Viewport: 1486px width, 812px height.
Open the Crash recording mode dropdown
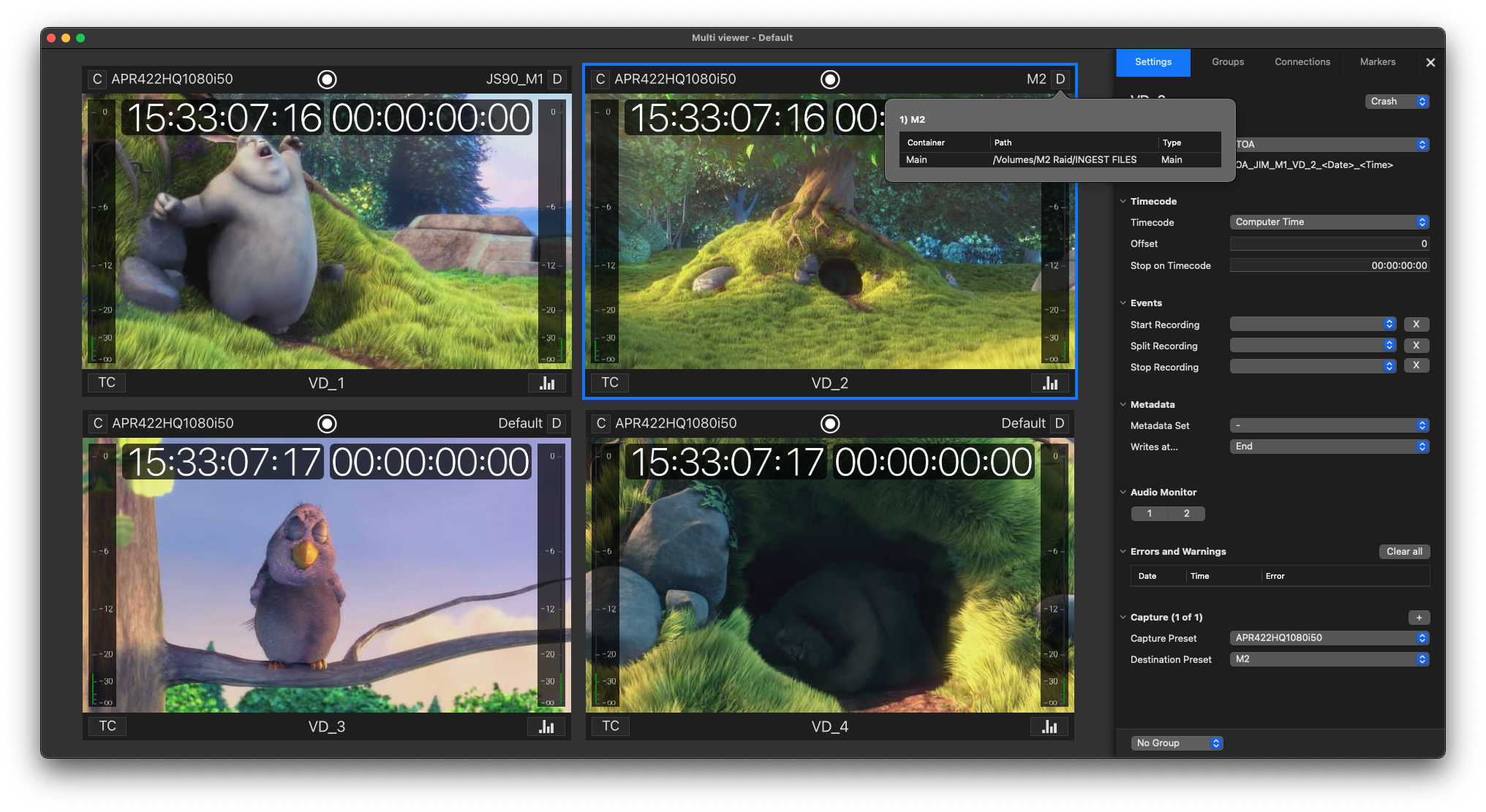pos(1397,102)
